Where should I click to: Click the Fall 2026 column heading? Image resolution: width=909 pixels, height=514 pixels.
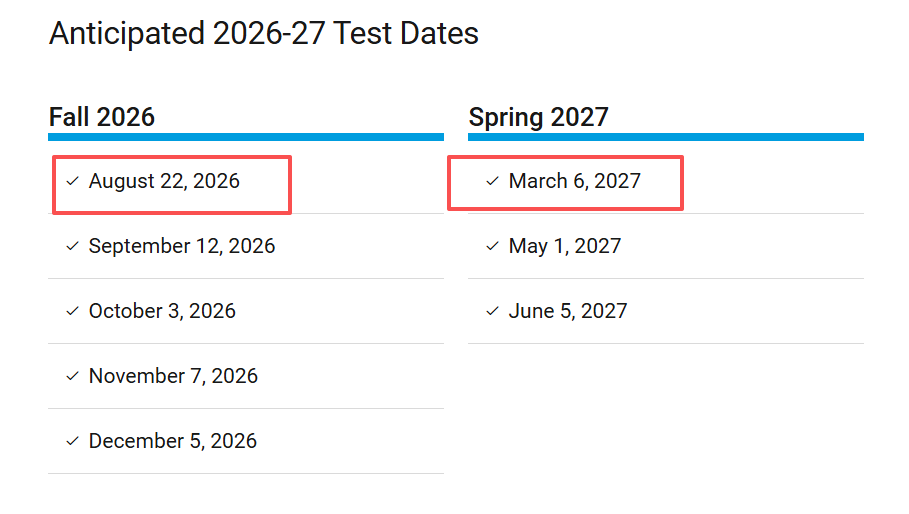click(x=102, y=117)
